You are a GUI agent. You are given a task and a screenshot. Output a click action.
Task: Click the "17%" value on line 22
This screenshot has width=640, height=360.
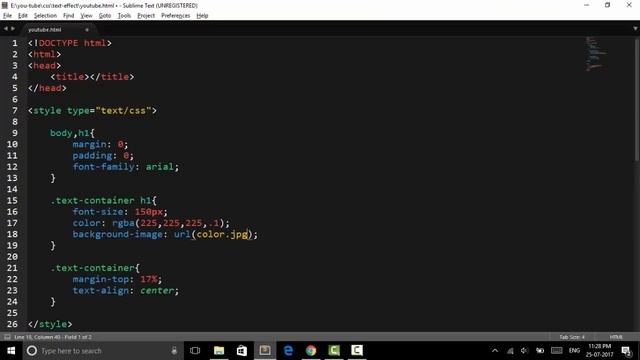coord(149,279)
